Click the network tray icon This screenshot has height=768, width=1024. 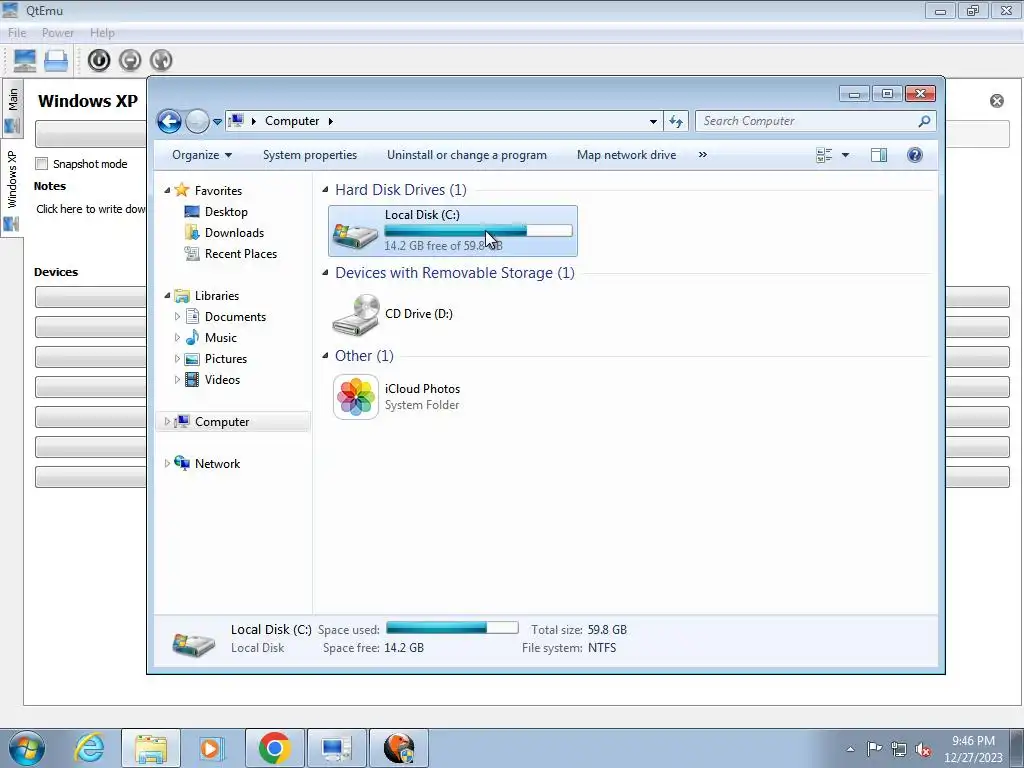coord(899,749)
